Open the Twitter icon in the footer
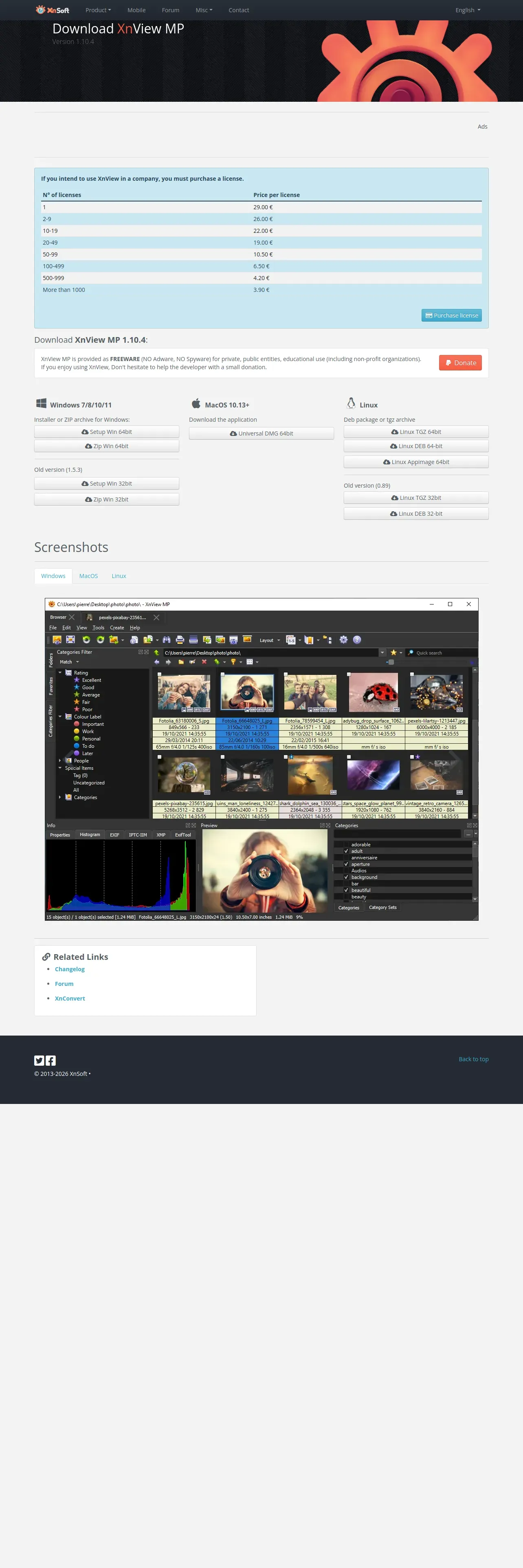The image size is (523, 1568). click(x=39, y=1060)
